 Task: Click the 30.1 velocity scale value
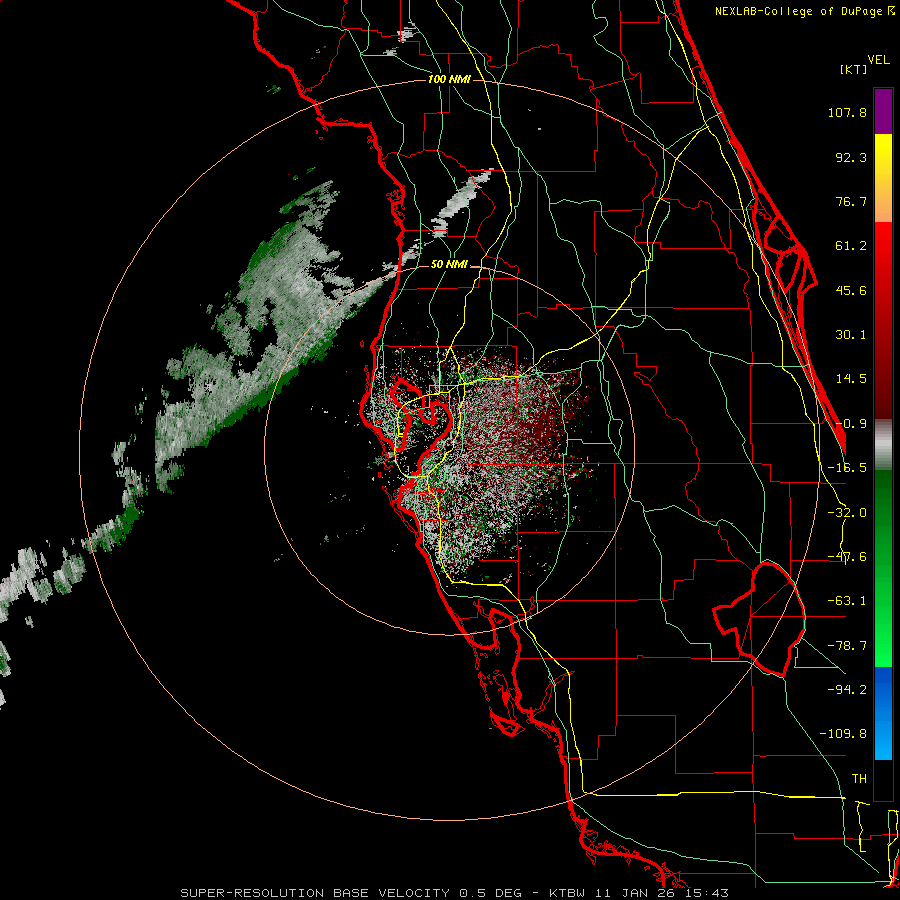tap(851, 335)
